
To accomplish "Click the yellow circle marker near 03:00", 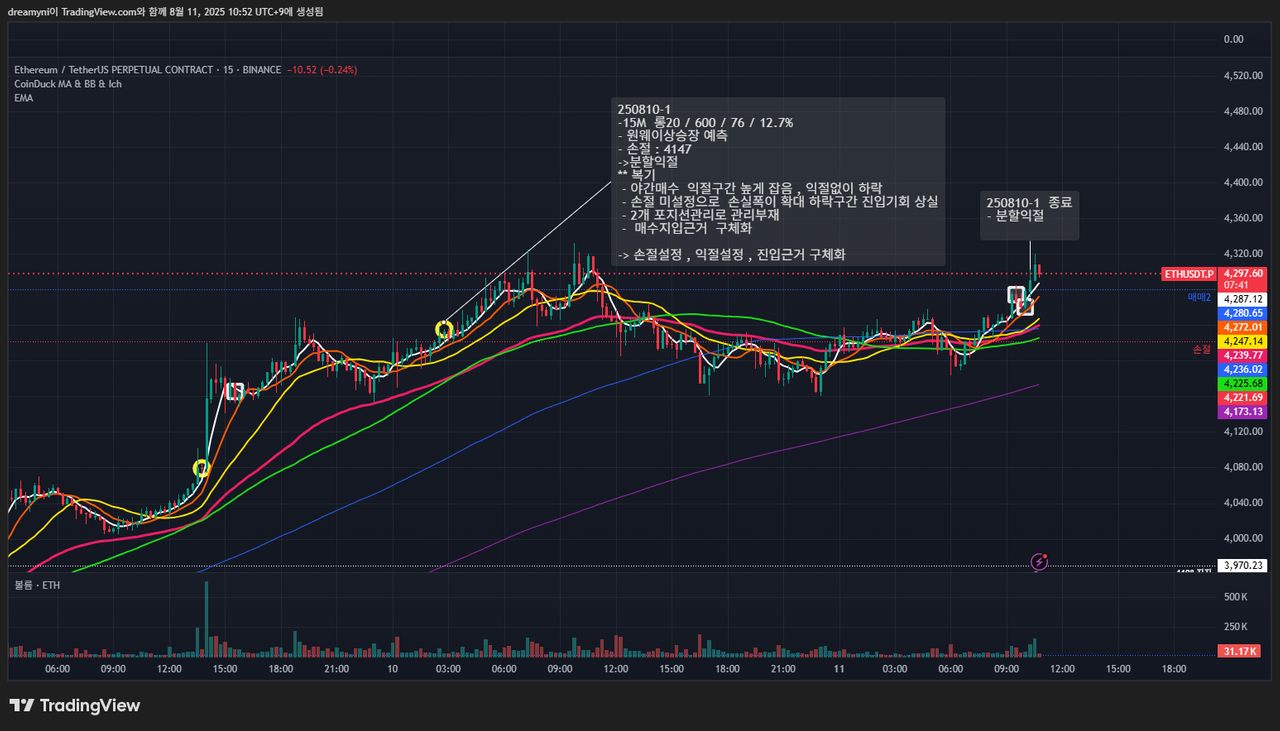I will point(444,328).
